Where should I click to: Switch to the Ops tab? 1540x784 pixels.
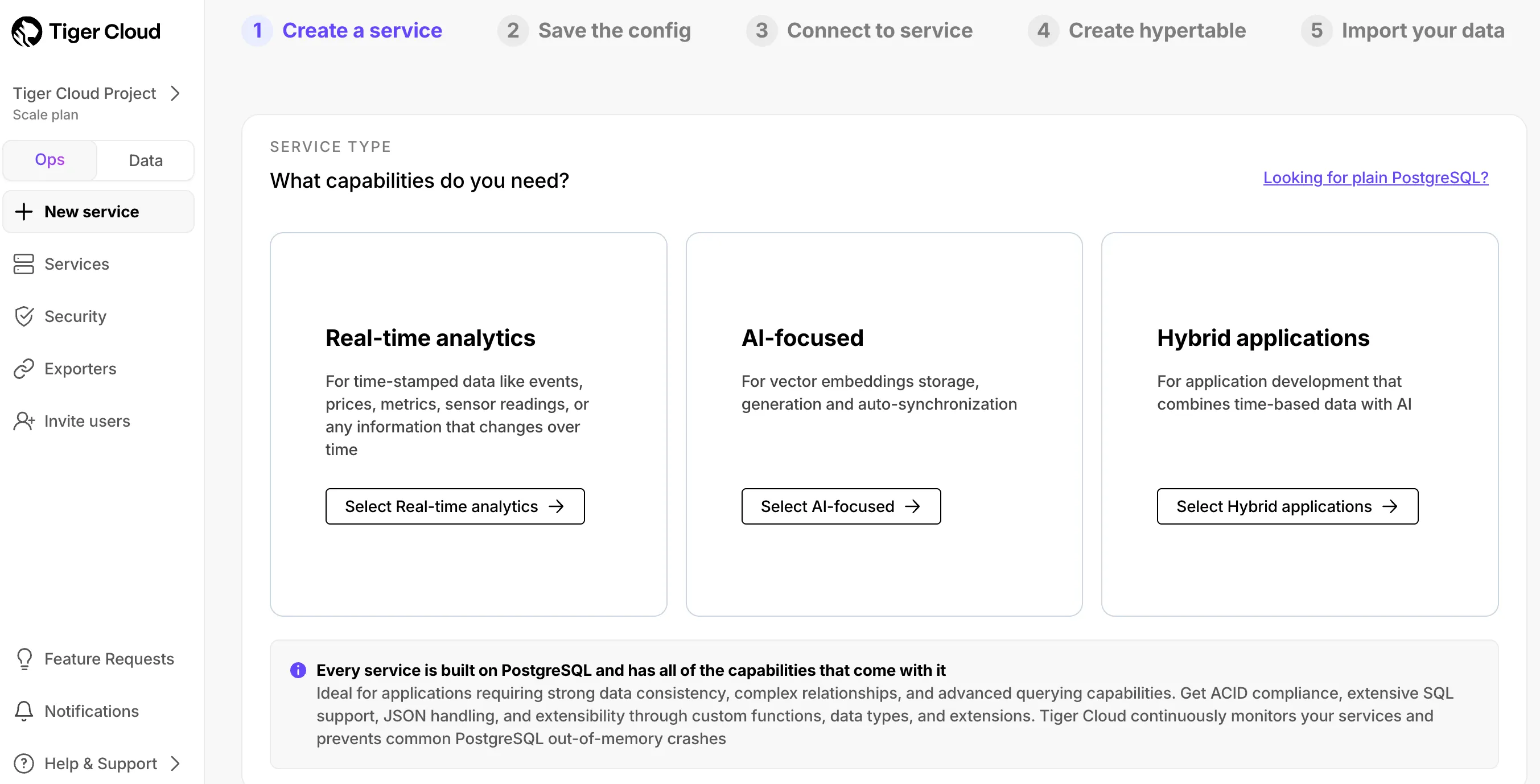(50, 160)
